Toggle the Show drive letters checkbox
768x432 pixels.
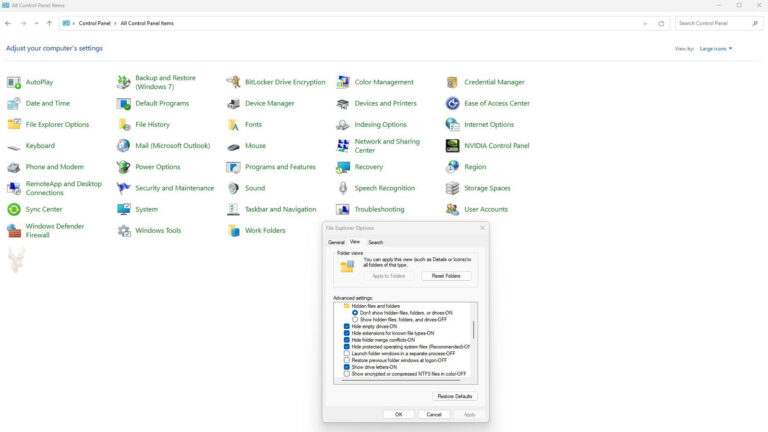coord(347,367)
